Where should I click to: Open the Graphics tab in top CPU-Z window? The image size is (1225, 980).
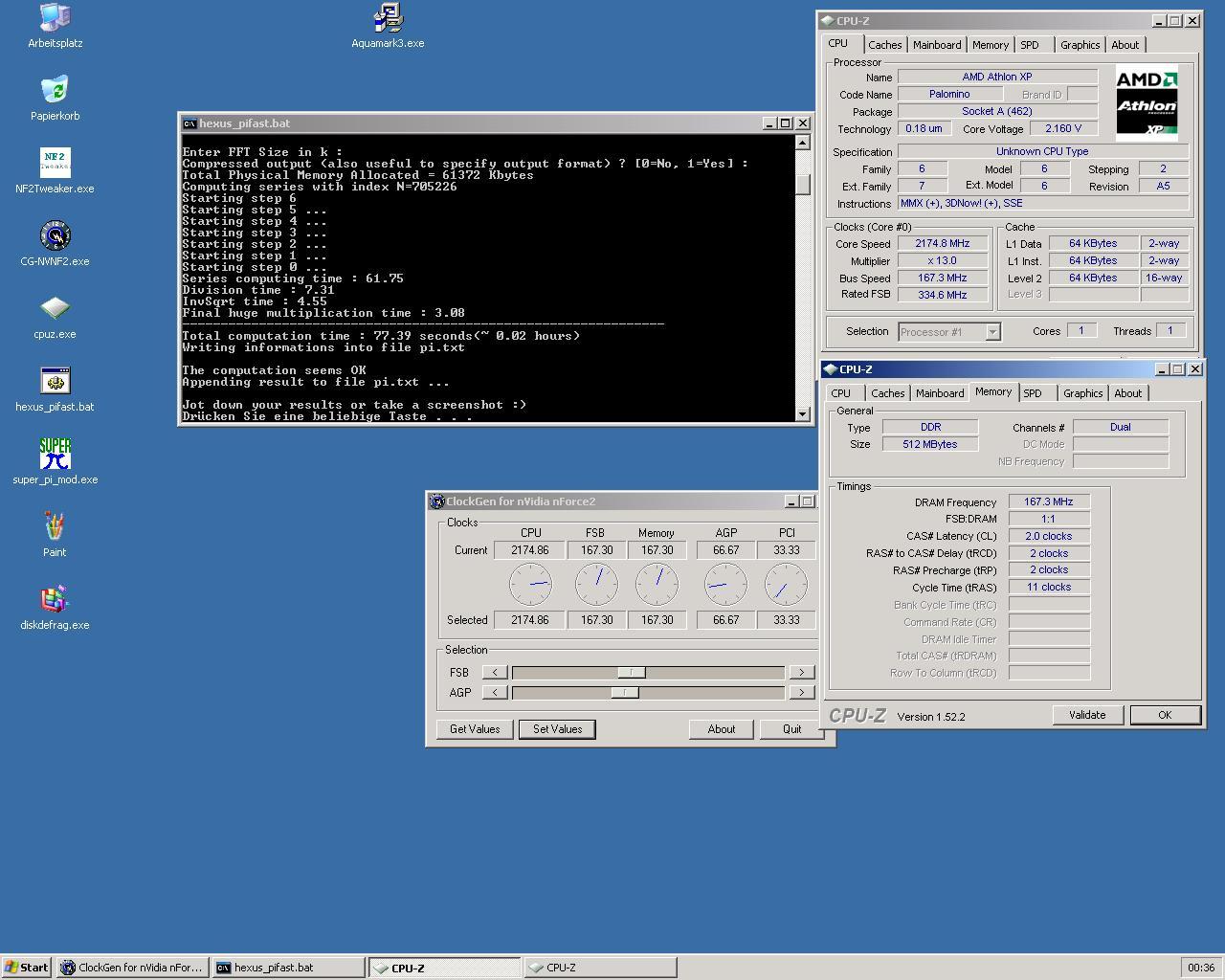tap(1080, 45)
